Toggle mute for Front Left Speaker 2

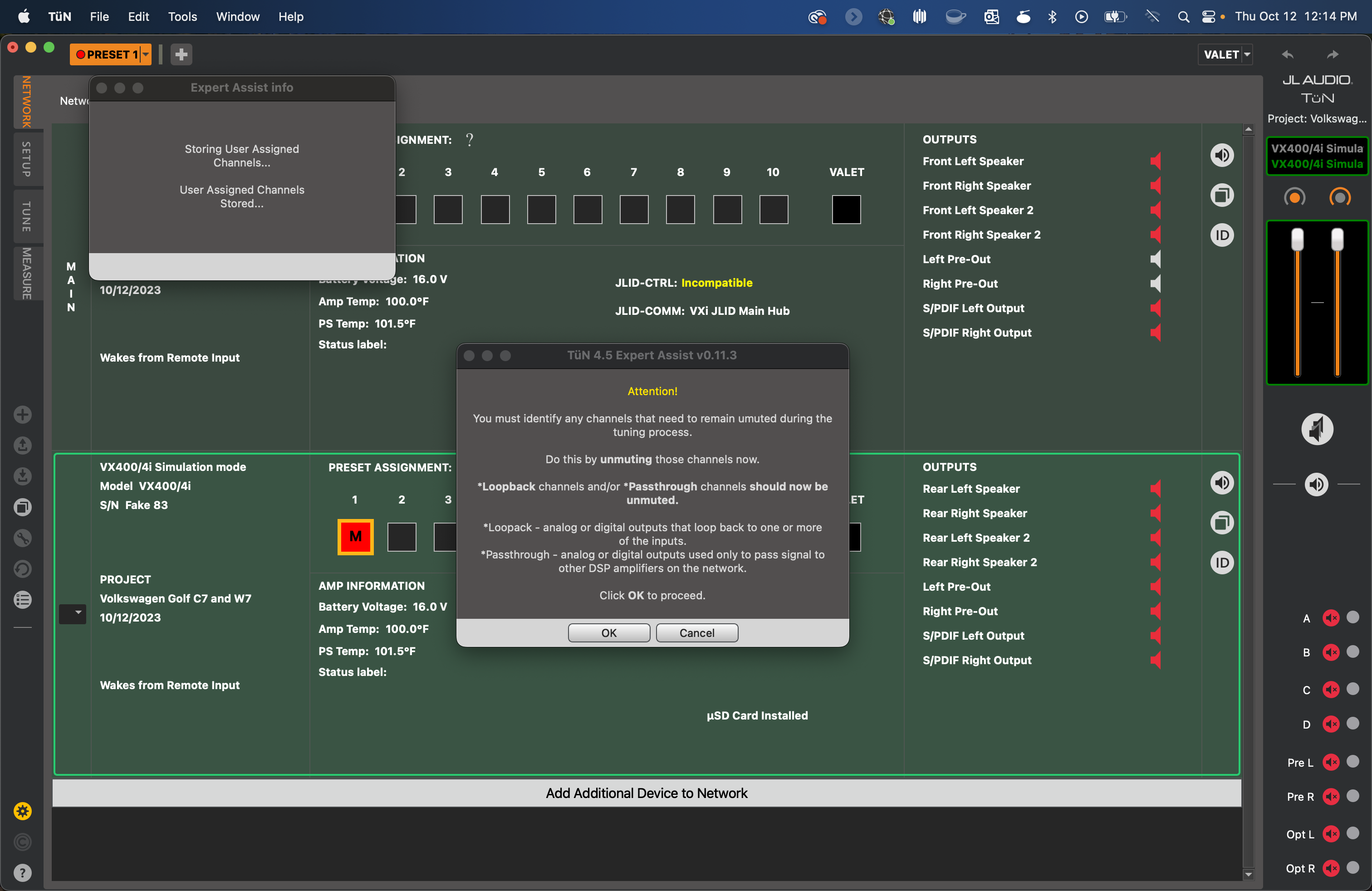click(x=1155, y=210)
